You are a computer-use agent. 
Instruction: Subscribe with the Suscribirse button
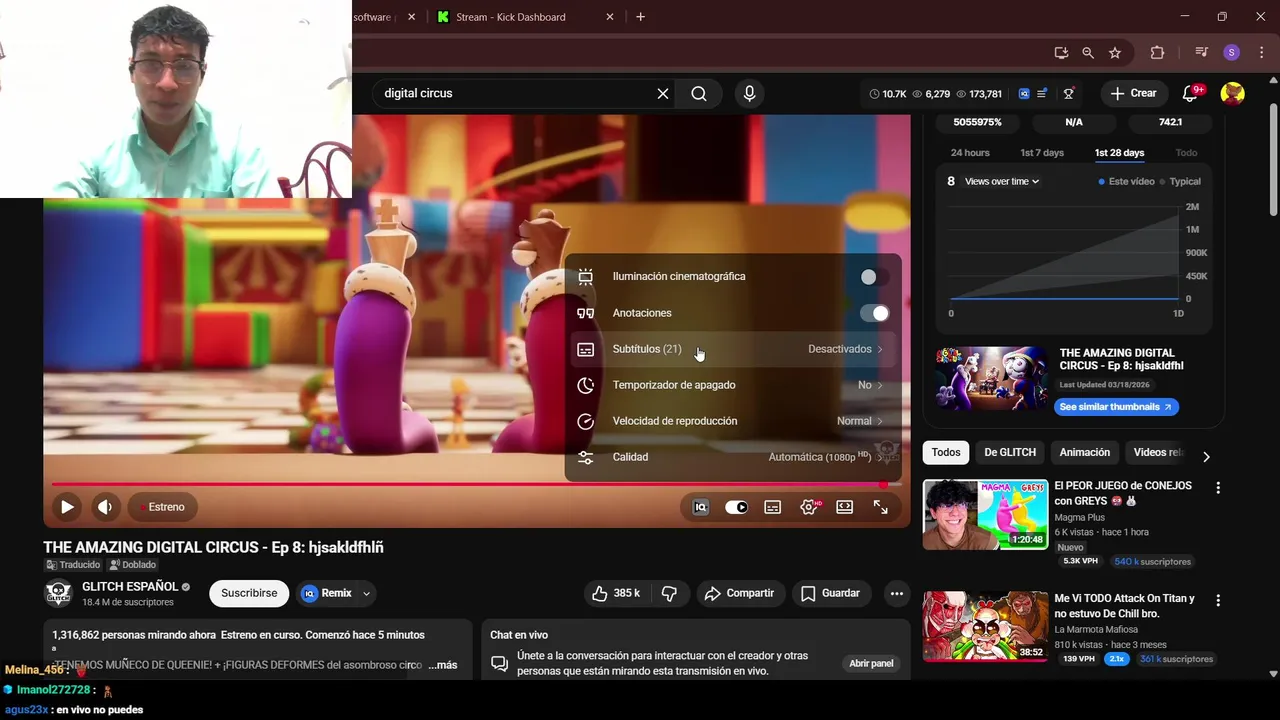tap(249, 593)
